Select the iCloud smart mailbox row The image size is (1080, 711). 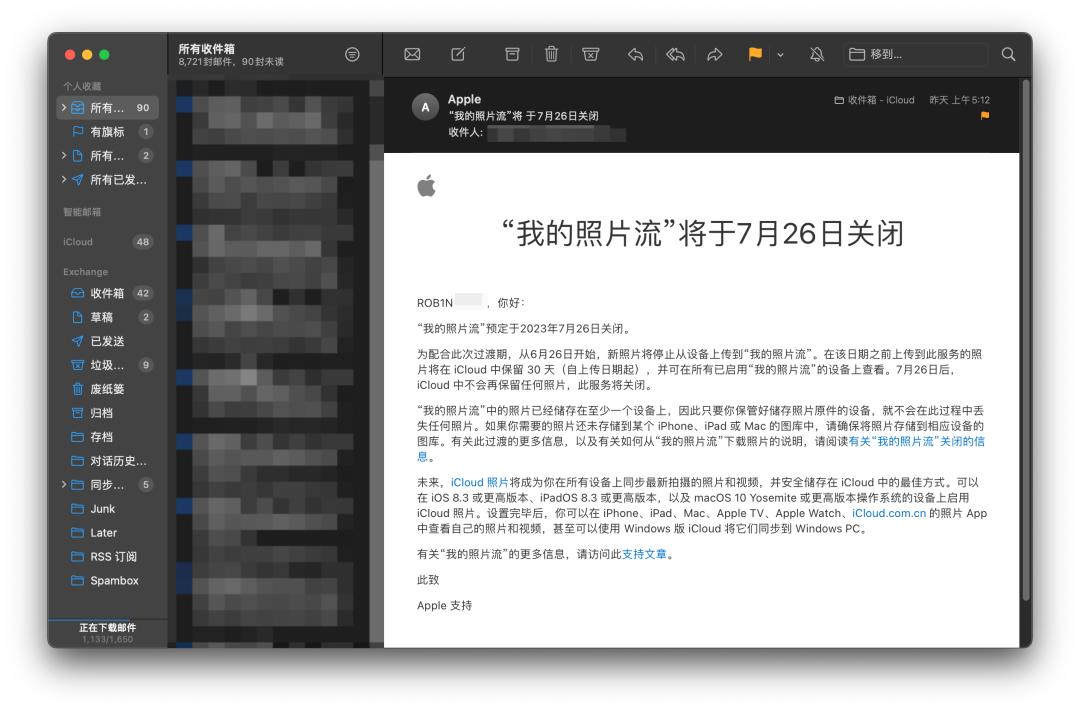coord(107,242)
